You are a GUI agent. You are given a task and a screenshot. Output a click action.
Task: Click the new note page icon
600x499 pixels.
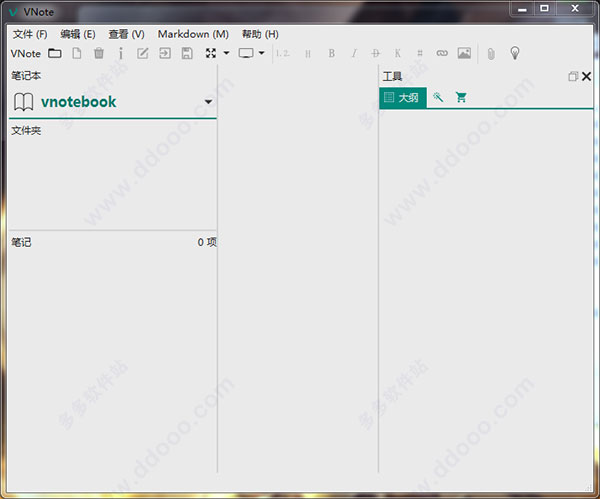click(77, 53)
